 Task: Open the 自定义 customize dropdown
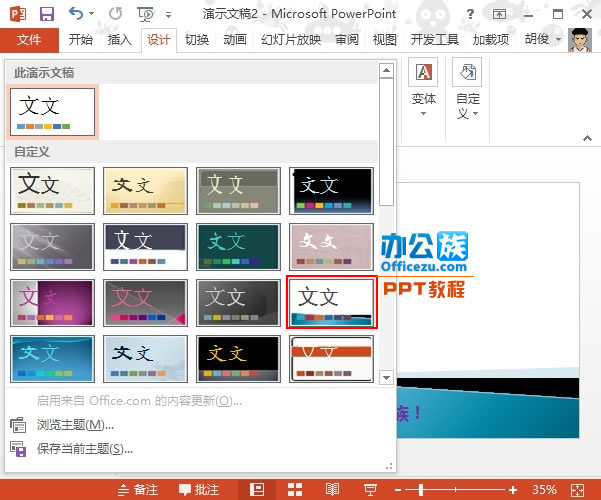468,88
